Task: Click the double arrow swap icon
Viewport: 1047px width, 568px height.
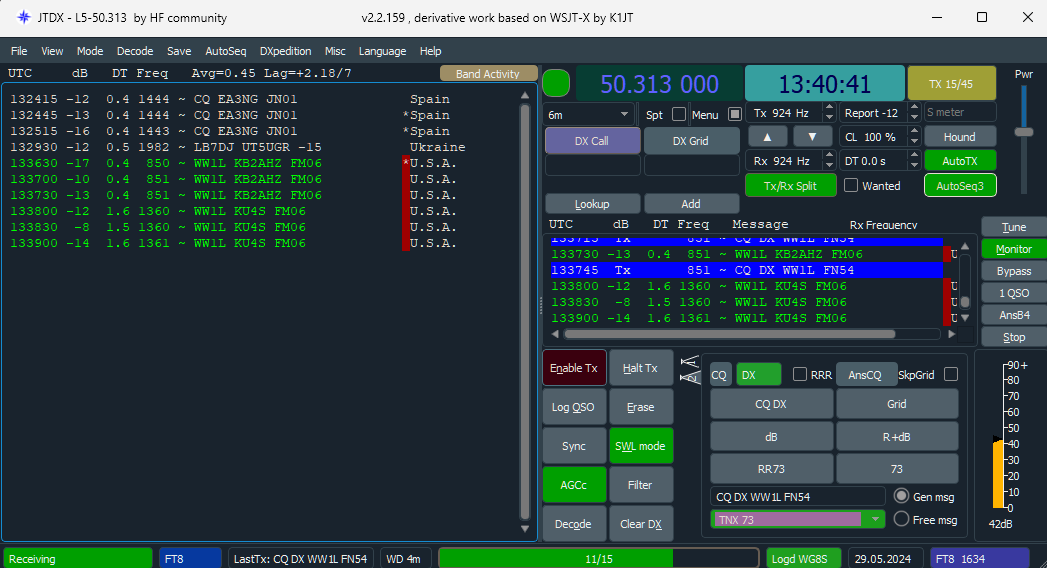Action: pyautogui.click(x=690, y=369)
